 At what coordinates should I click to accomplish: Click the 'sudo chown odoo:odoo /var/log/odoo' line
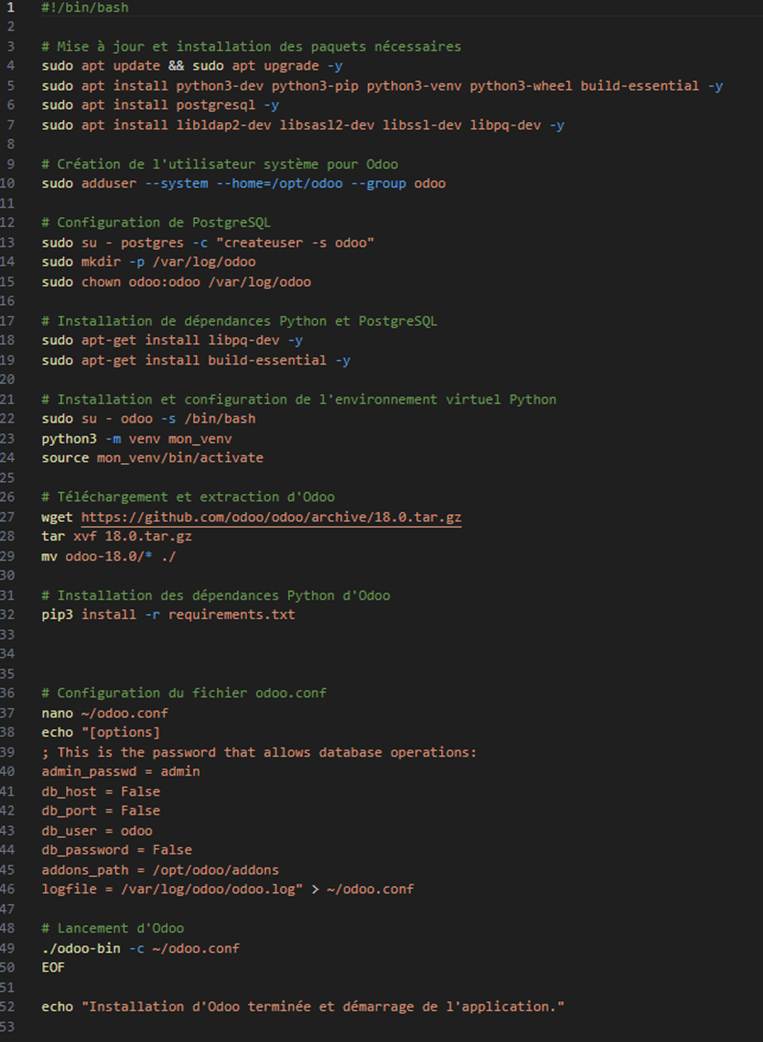[x=176, y=282]
